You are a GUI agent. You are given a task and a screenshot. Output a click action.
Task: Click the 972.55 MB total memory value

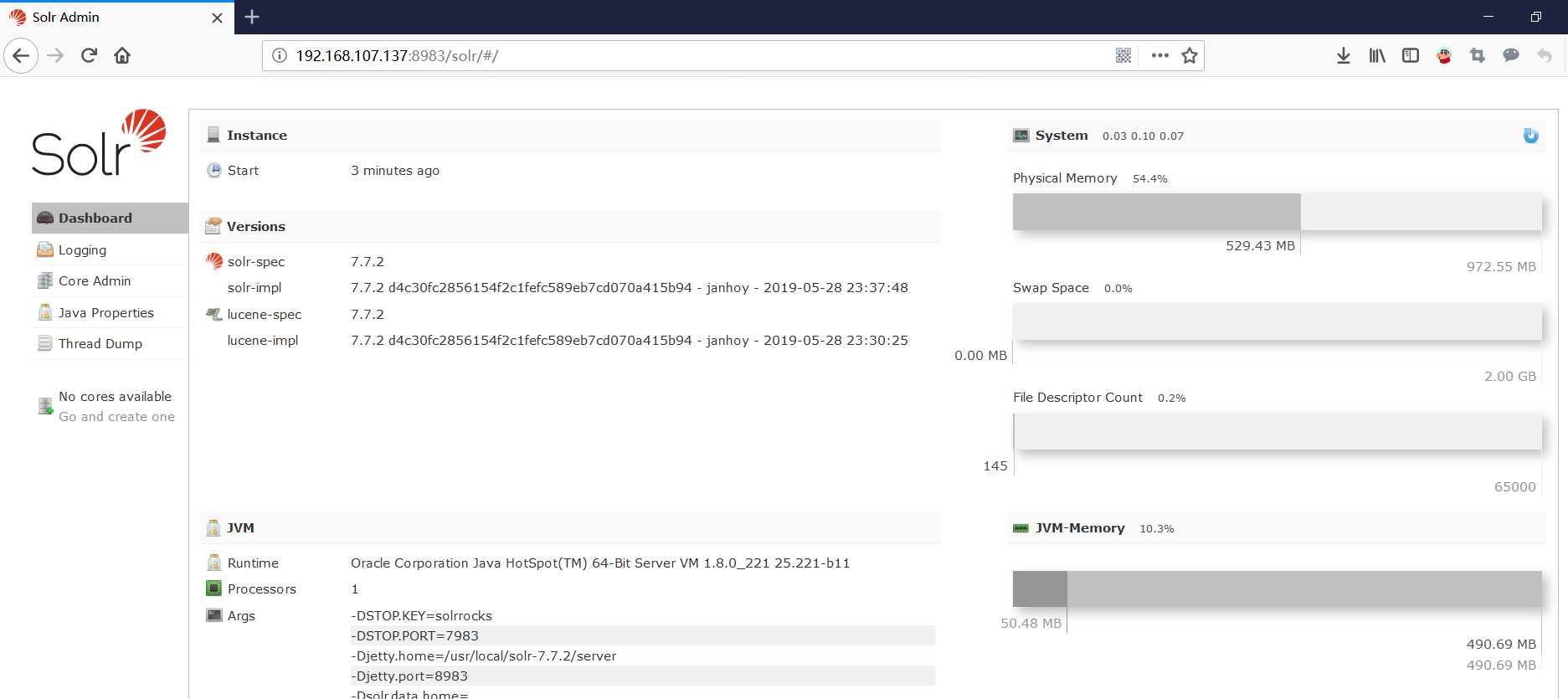click(1501, 267)
